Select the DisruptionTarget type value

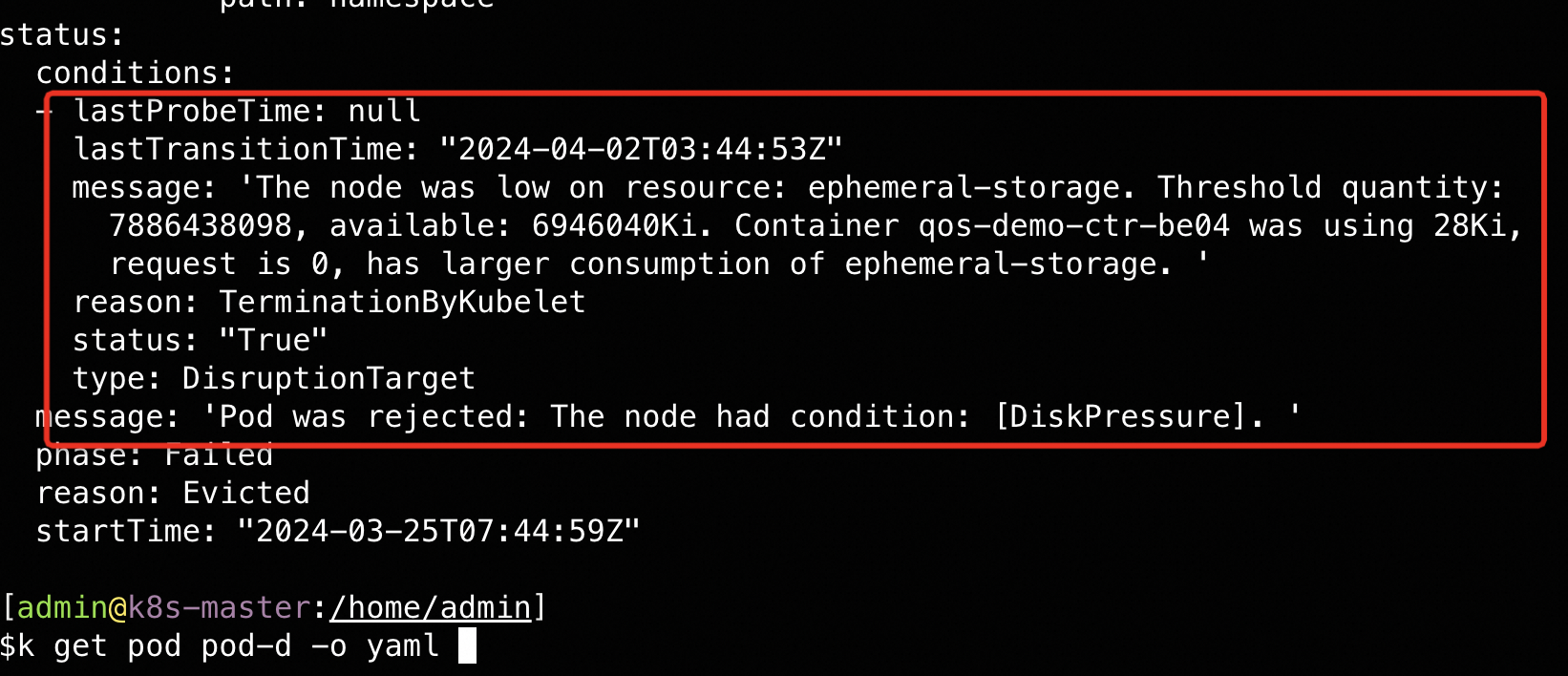[328, 378]
